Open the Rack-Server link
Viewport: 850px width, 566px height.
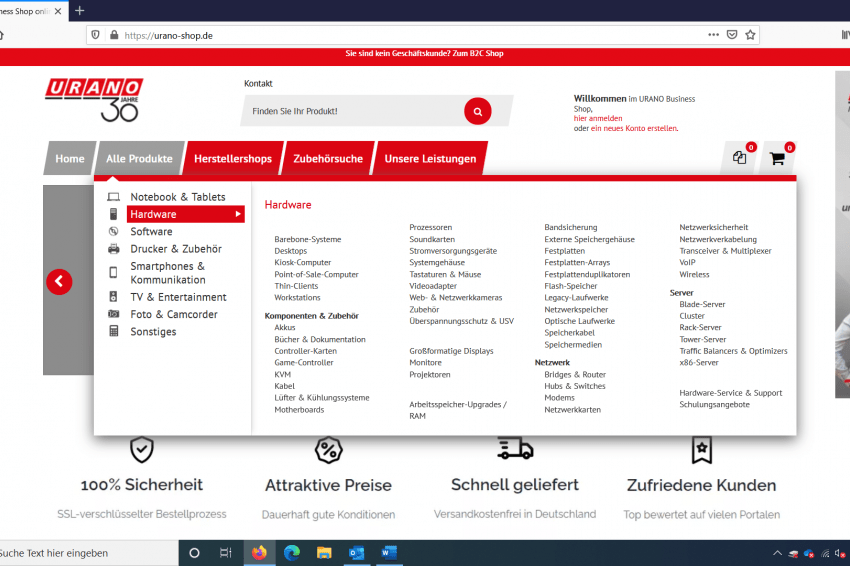(700, 327)
